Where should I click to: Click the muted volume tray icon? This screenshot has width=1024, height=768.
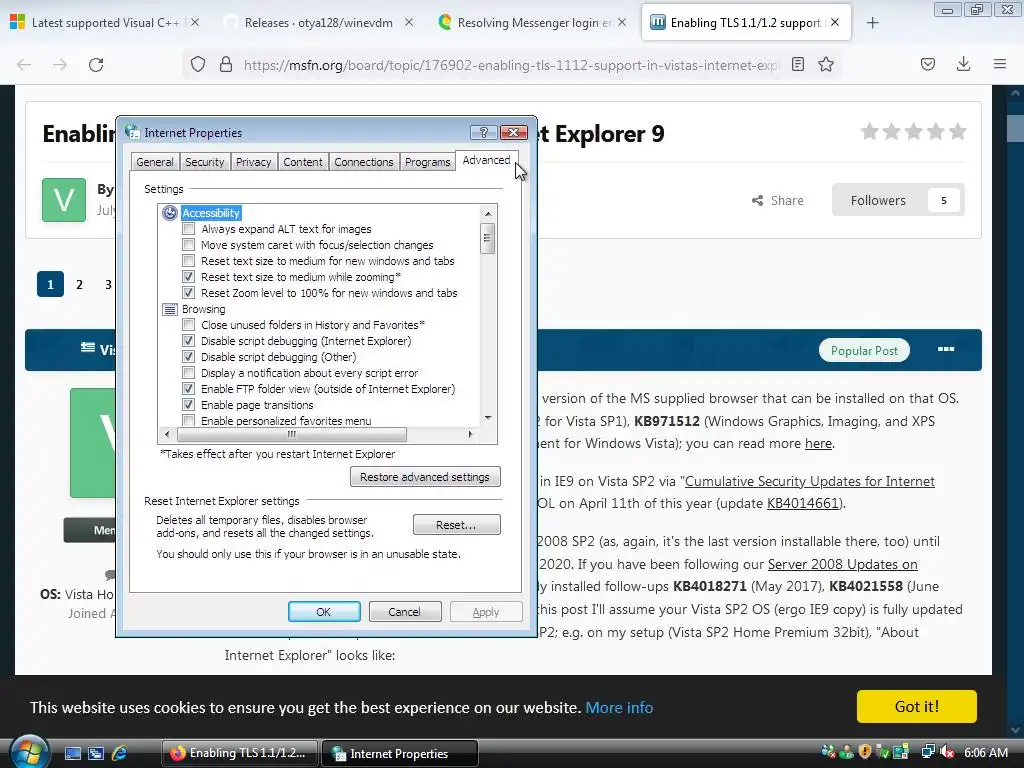tap(947, 752)
